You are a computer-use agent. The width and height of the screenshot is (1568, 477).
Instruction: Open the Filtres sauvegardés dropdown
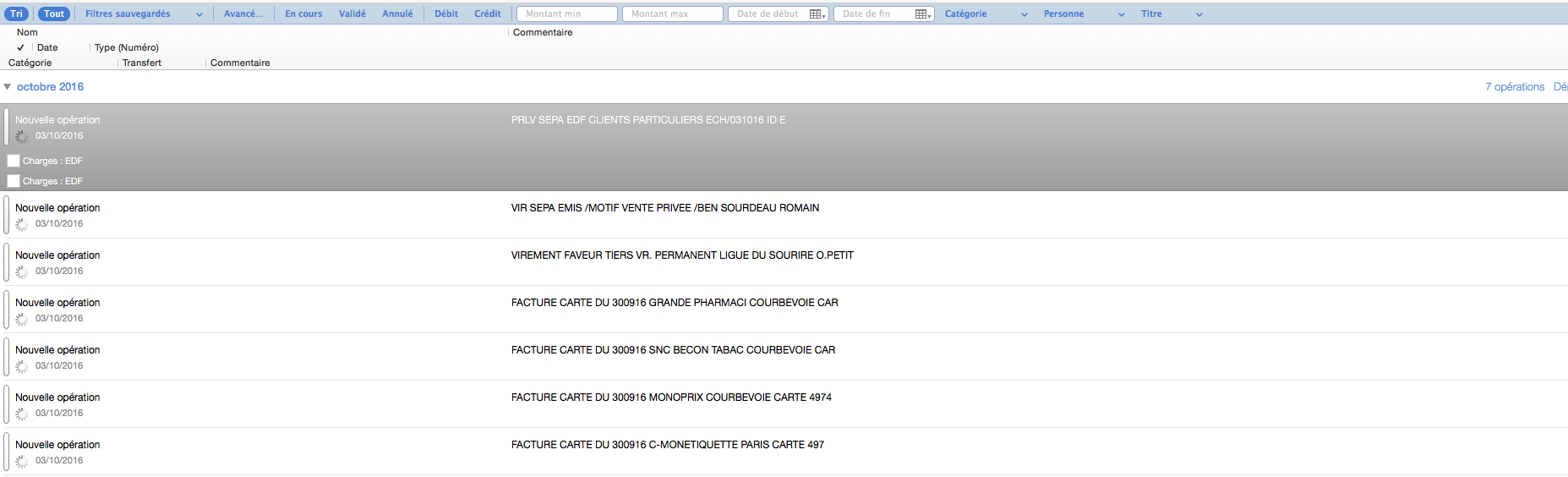[144, 14]
